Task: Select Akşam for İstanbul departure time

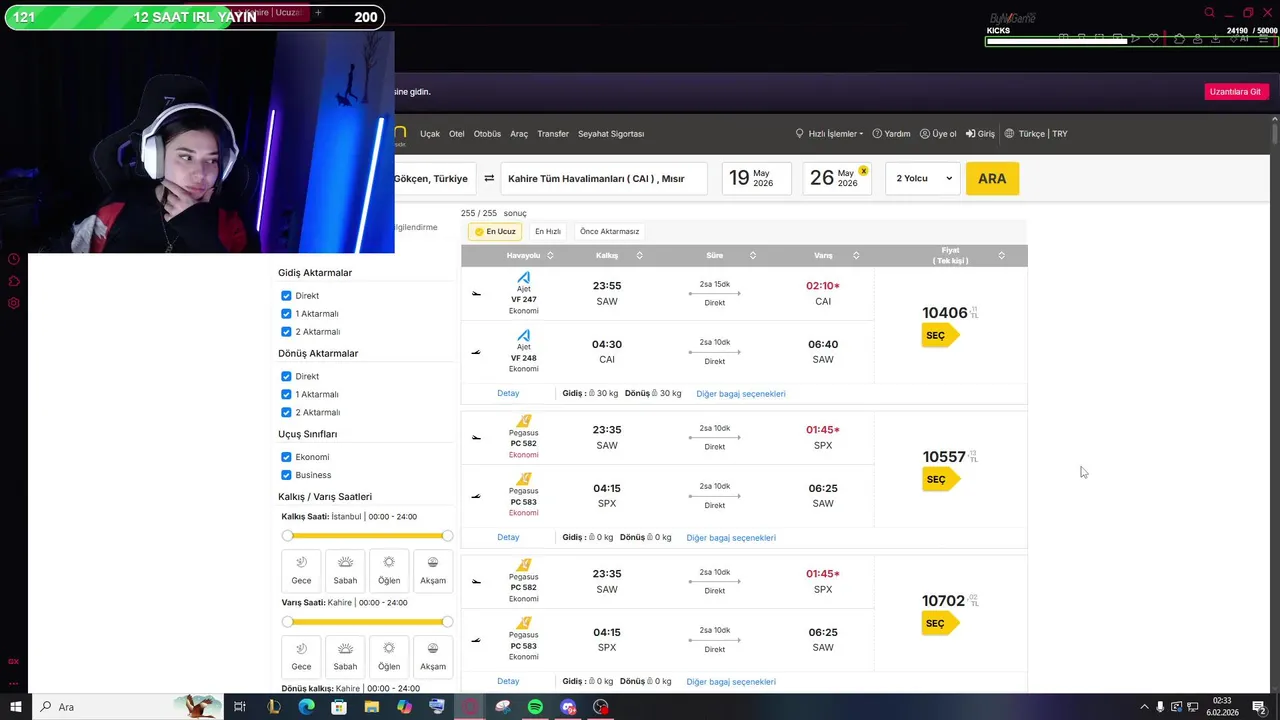Action: pos(433,571)
